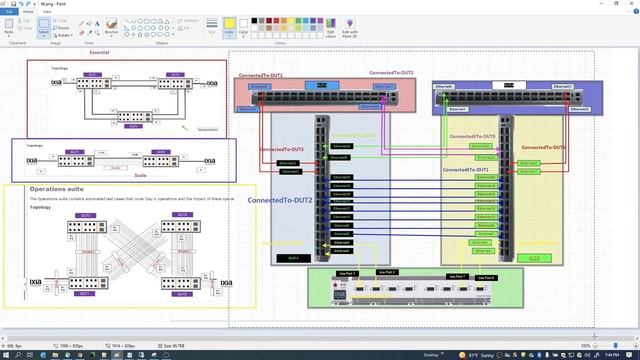This screenshot has width=640, height=360.
Task: Open Task View on taskbar
Action: pos(30,355)
